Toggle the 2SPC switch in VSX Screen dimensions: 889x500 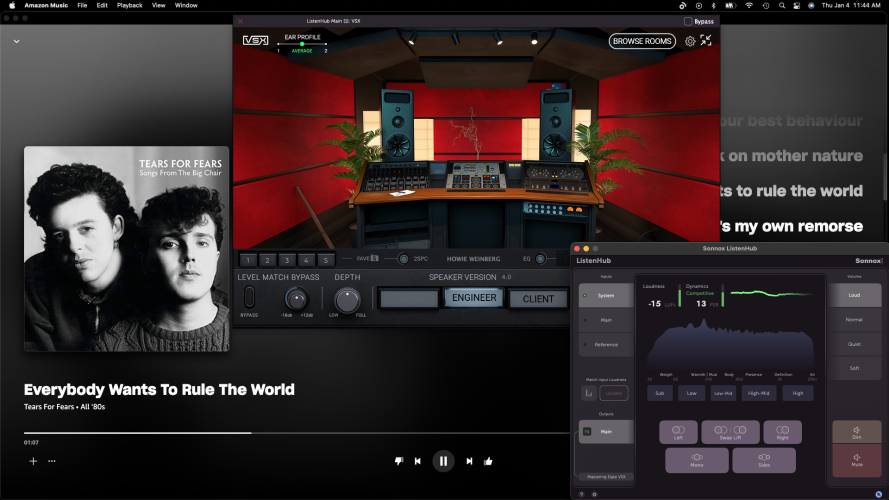pyautogui.click(x=403, y=259)
